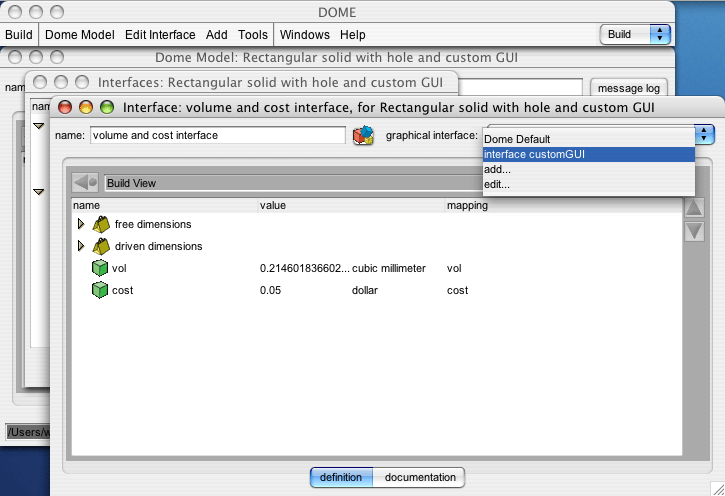Viewport: 725px width, 496px height.
Task: Select the vol row name
Action: tap(119, 269)
